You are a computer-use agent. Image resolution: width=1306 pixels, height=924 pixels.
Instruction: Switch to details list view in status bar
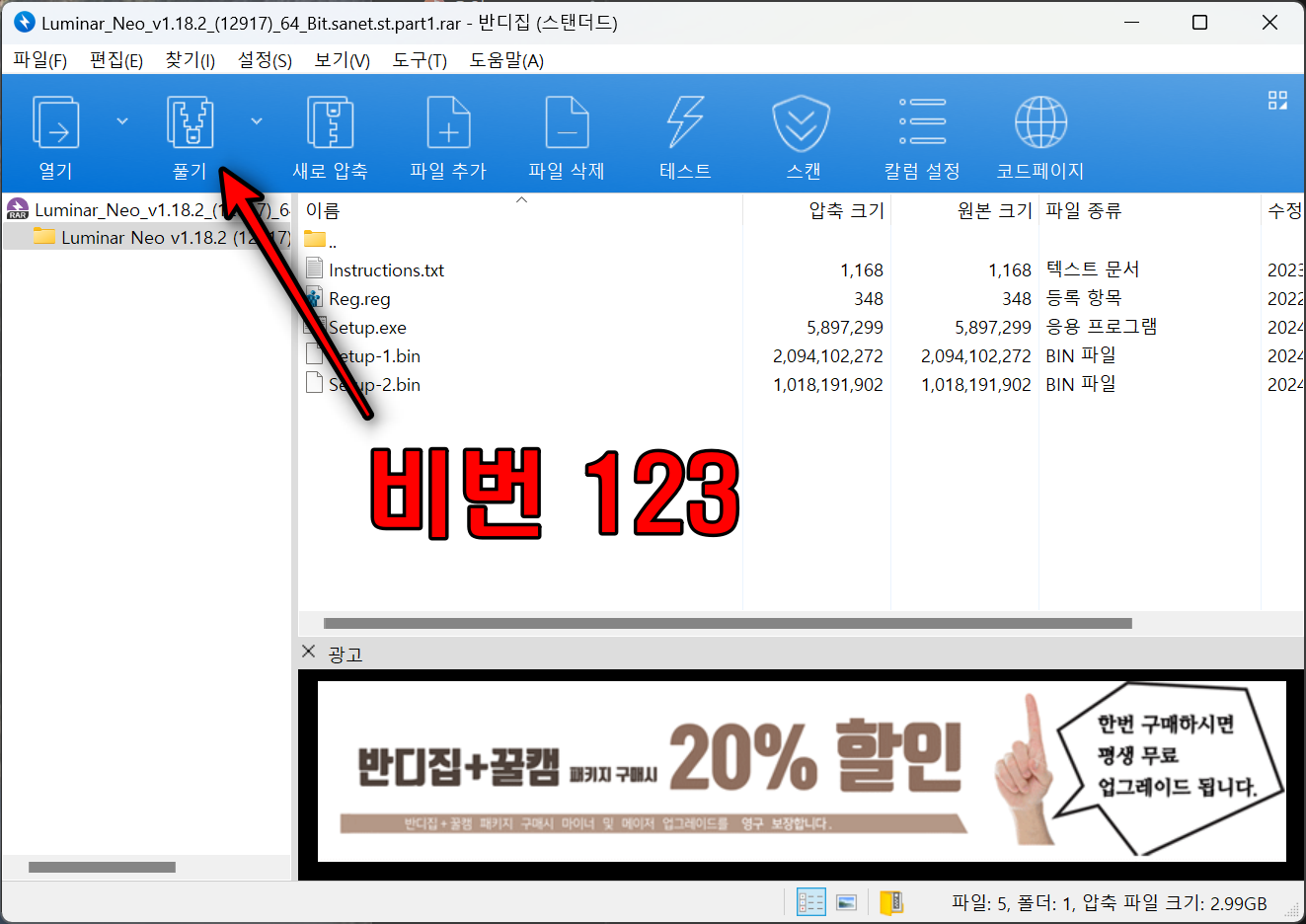[810, 902]
